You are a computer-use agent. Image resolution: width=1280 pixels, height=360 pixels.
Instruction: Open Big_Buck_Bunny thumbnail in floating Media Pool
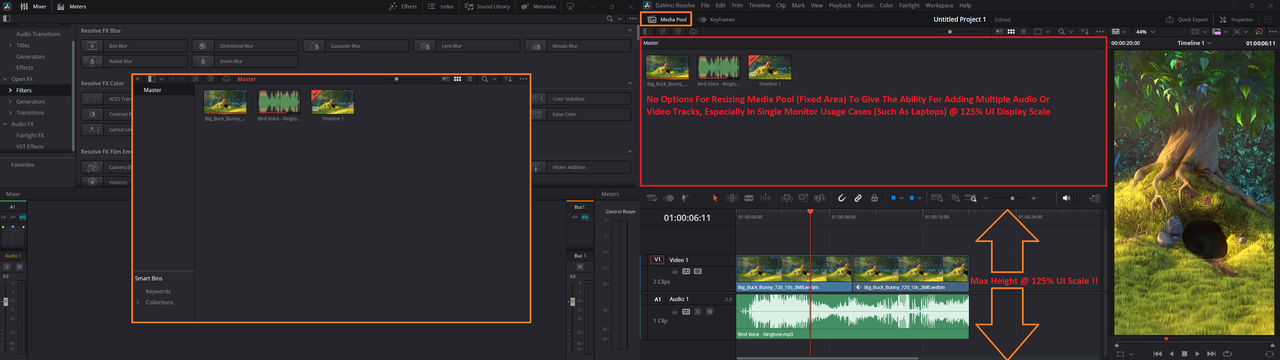pos(225,102)
